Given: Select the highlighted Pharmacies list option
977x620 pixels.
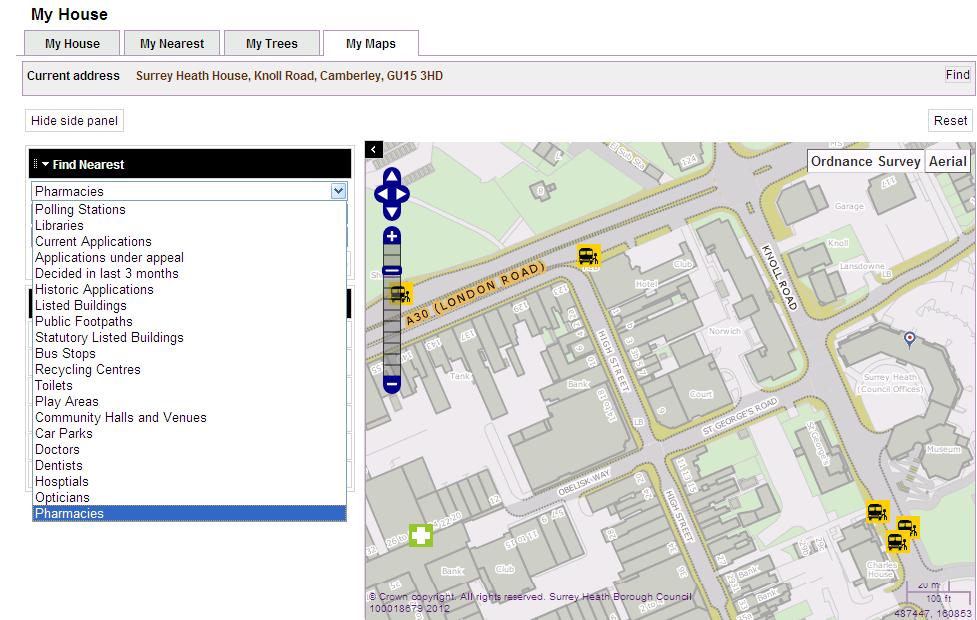Looking at the screenshot, I should (189, 513).
